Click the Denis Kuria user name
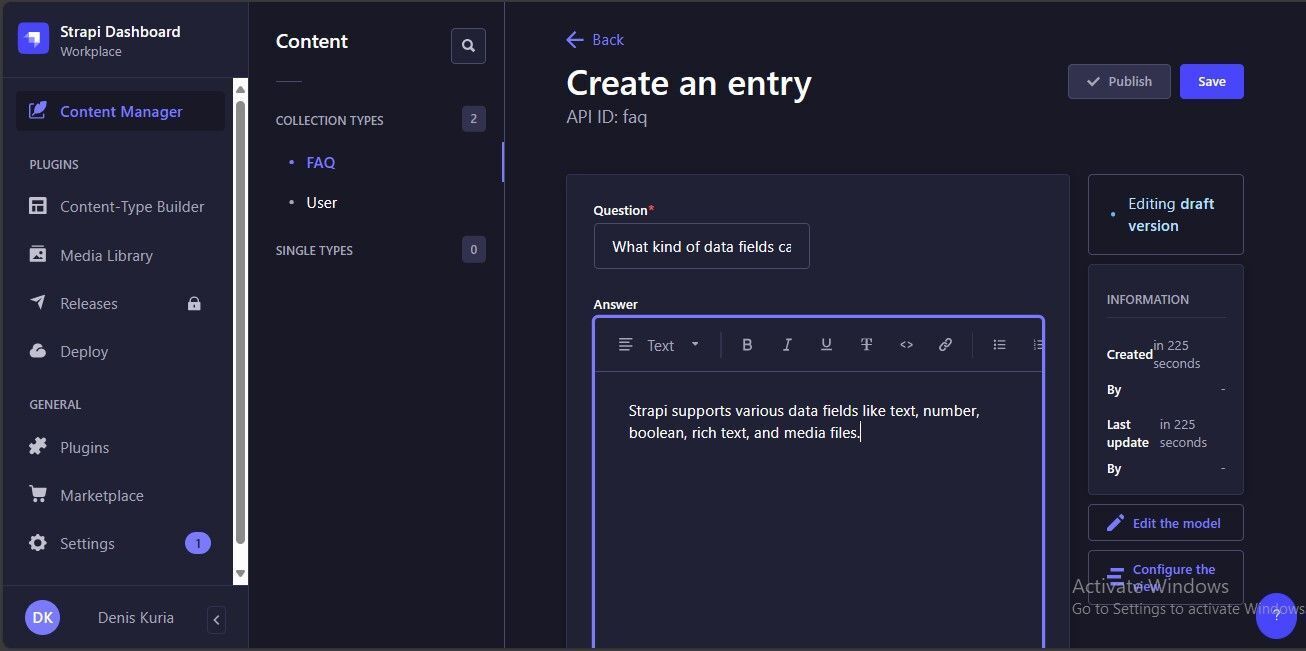 tap(136, 618)
